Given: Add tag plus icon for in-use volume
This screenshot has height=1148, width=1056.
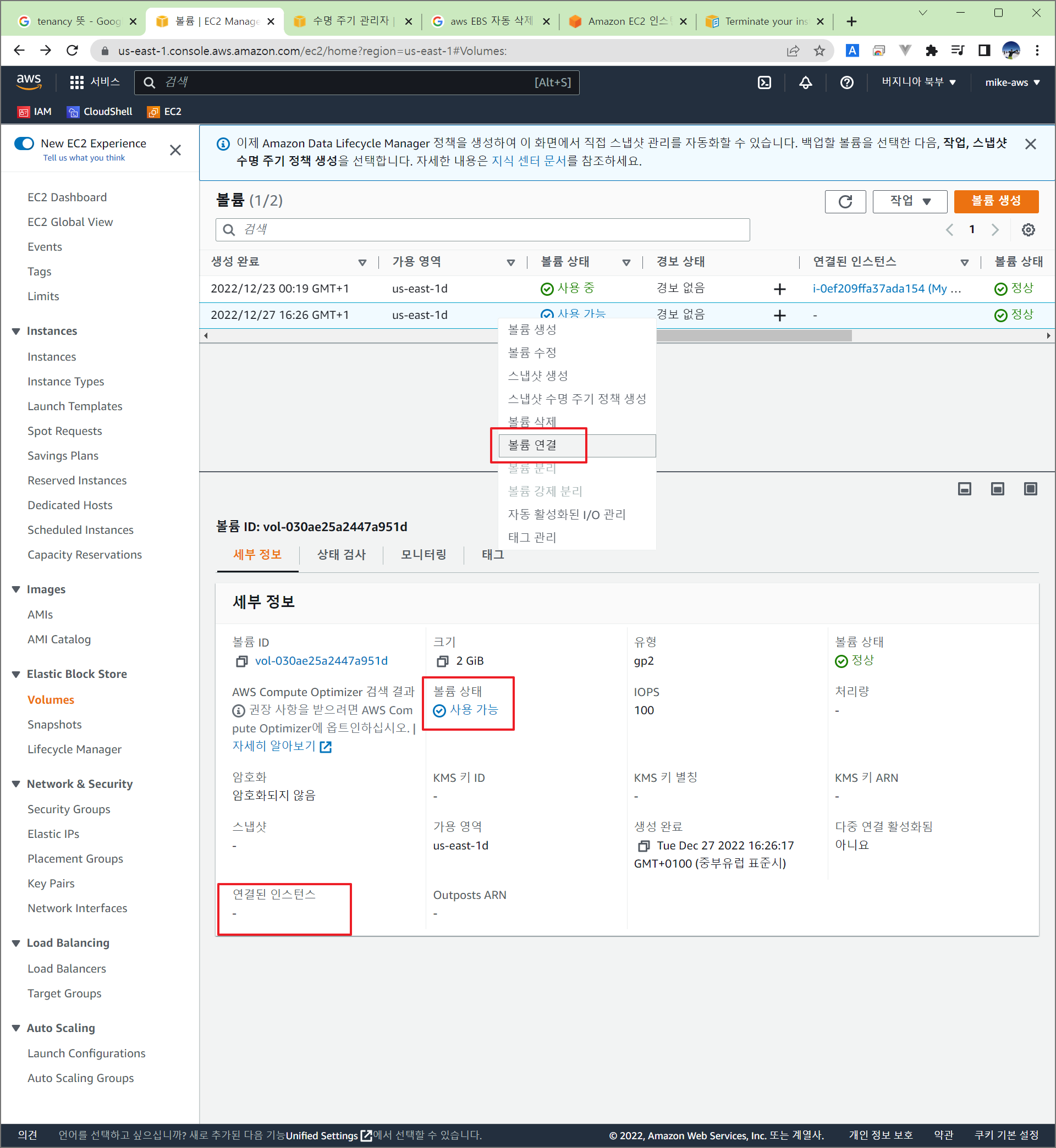Looking at the screenshot, I should pos(779,289).
